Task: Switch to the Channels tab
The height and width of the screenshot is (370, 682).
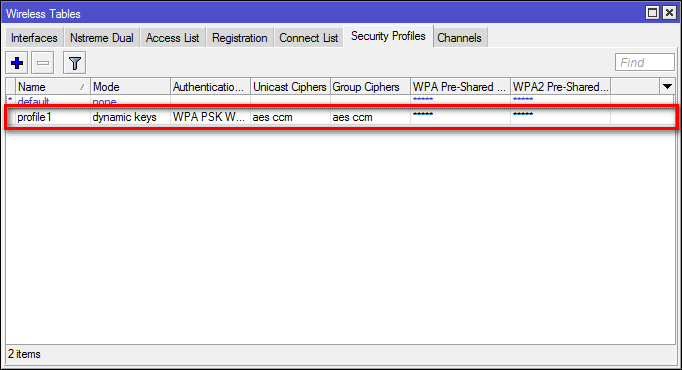Action: click(x=459, y=38)
